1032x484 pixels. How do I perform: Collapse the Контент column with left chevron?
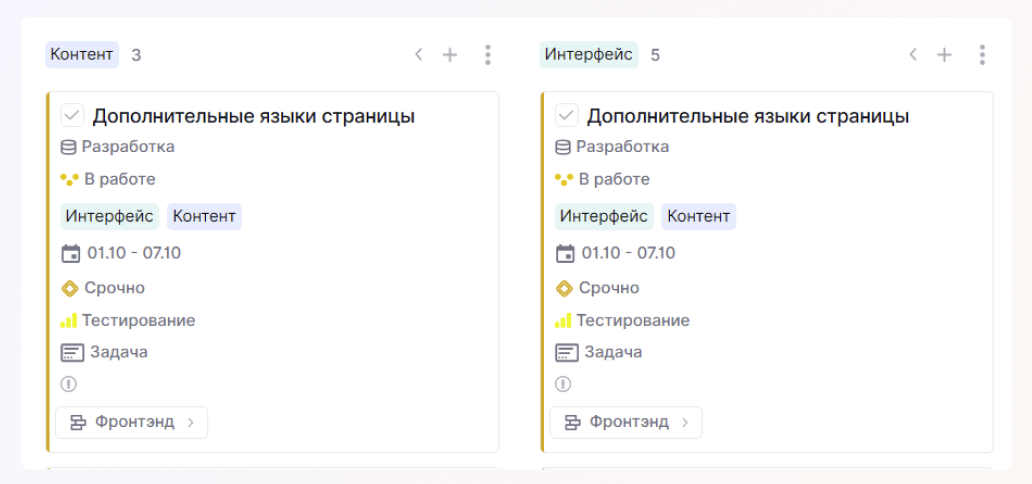click(x=418, y=55)
